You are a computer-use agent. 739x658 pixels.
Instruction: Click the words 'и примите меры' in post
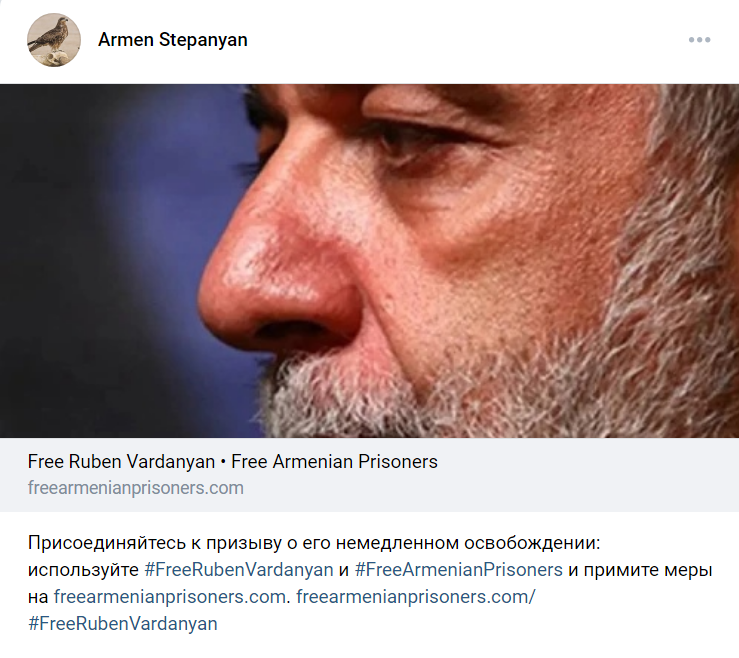[640, 570]
